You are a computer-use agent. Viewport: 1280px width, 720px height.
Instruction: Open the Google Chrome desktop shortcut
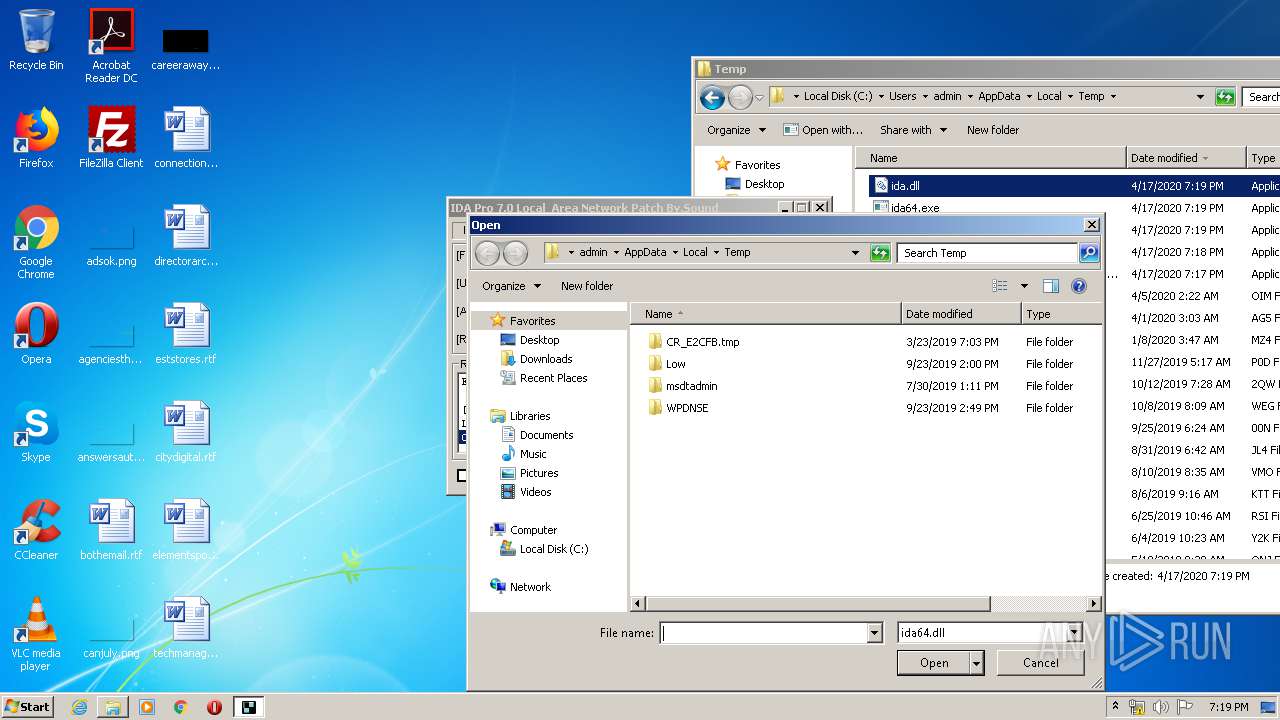tap(36, 242)
